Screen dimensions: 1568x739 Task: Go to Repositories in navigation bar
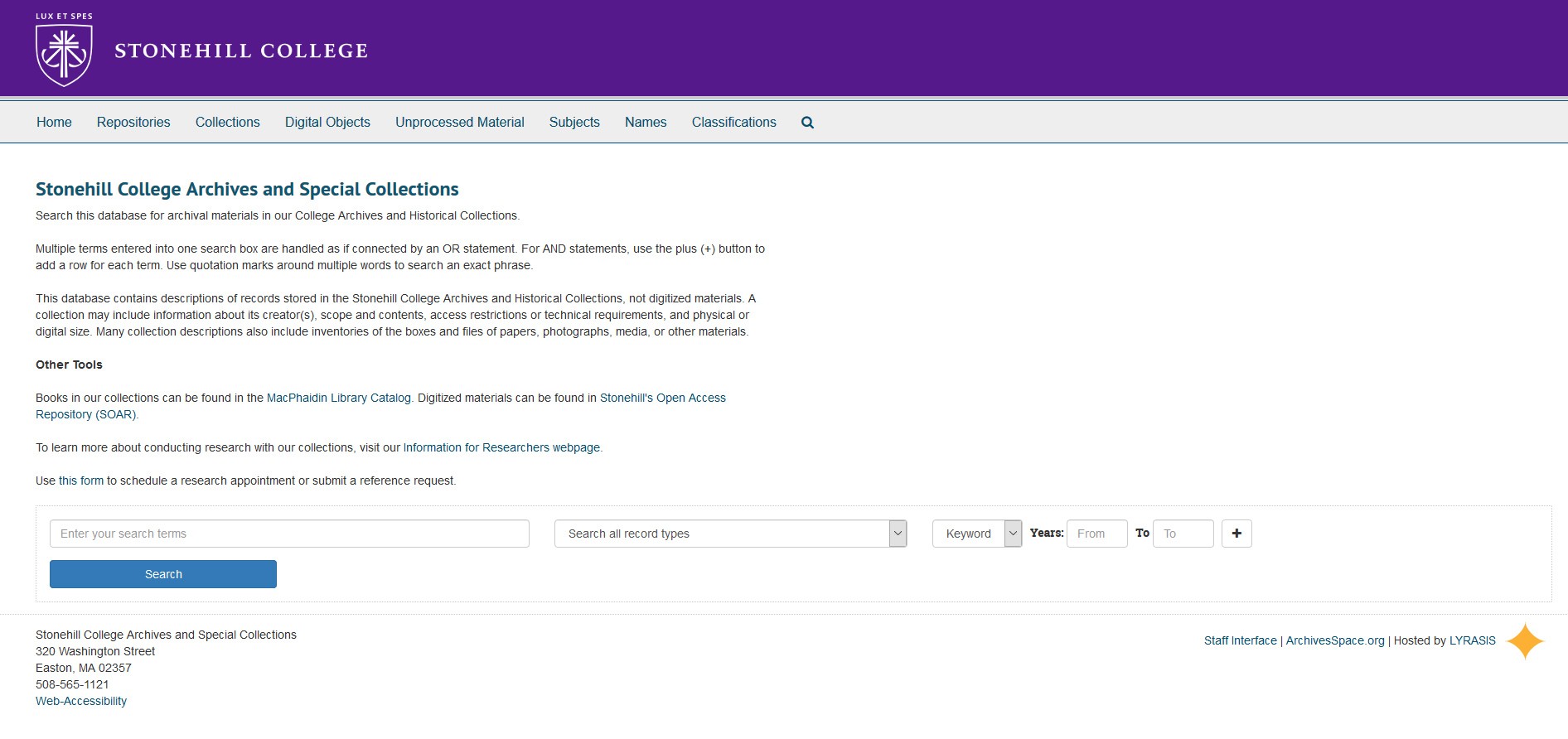pyautogui.click(x=133, y=122)
